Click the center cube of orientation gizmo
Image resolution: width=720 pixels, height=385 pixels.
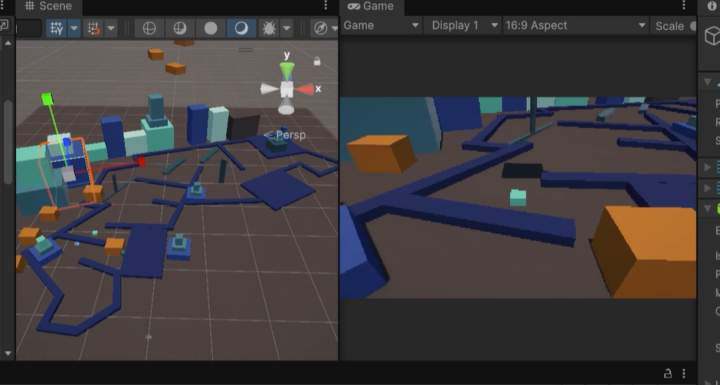[287, 89]
